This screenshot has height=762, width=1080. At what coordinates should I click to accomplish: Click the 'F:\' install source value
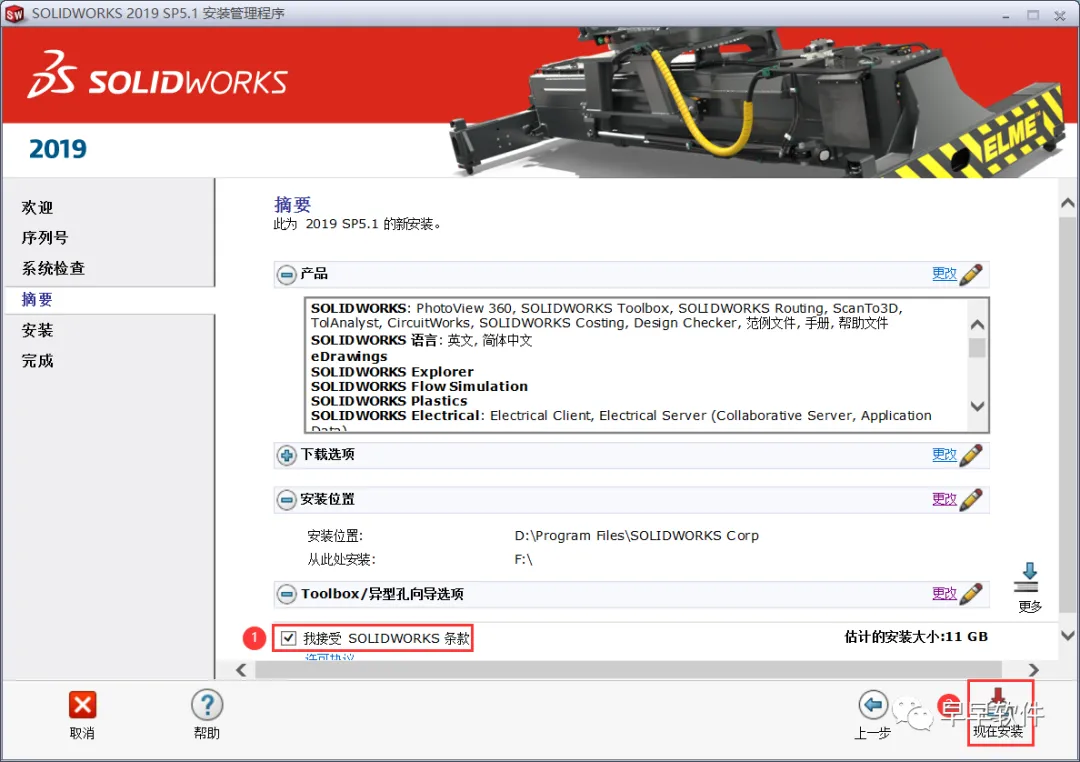pos(523,559)
